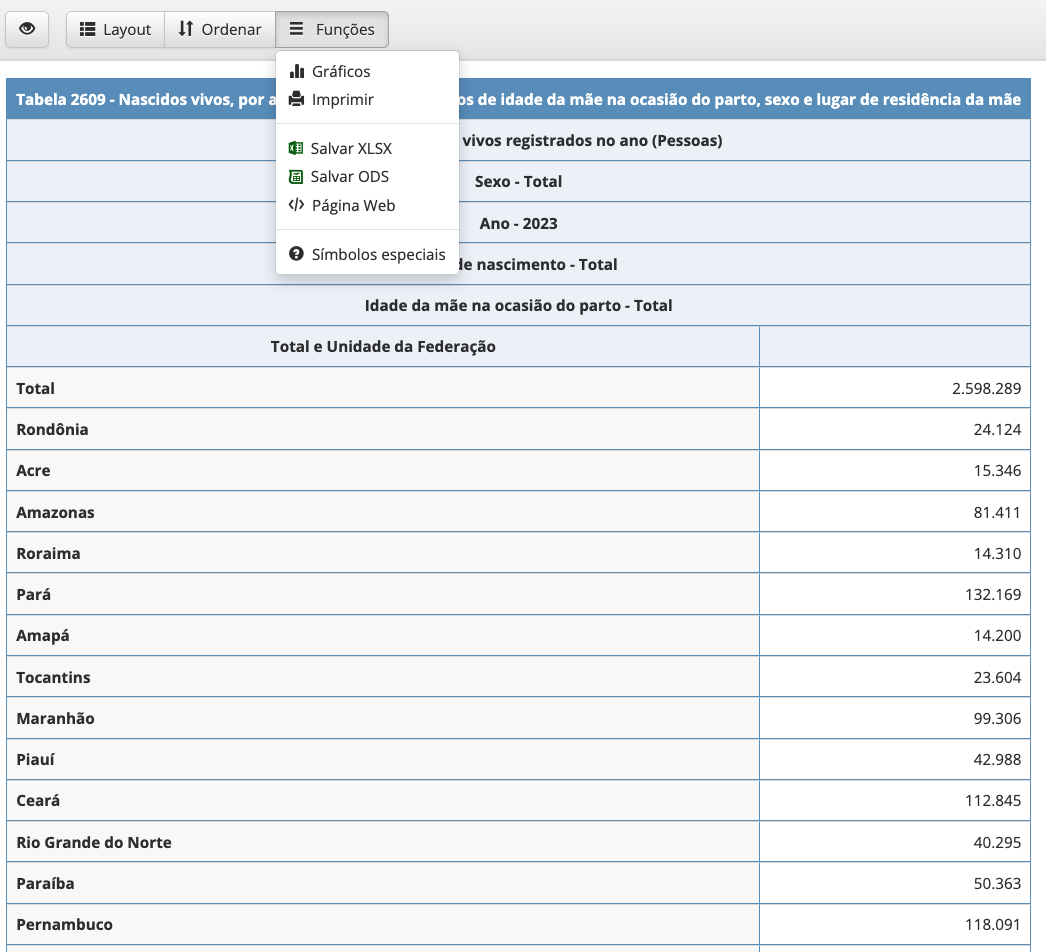The width and height of the screenshot is (1046, 952).
Task: Click the eye visibility button
Action: (27, 30)
